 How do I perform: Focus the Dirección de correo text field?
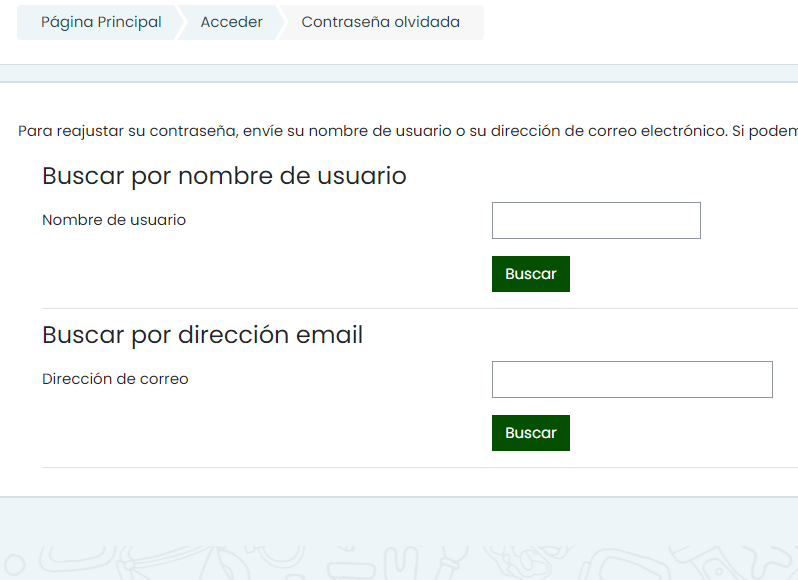coord(632,380)
